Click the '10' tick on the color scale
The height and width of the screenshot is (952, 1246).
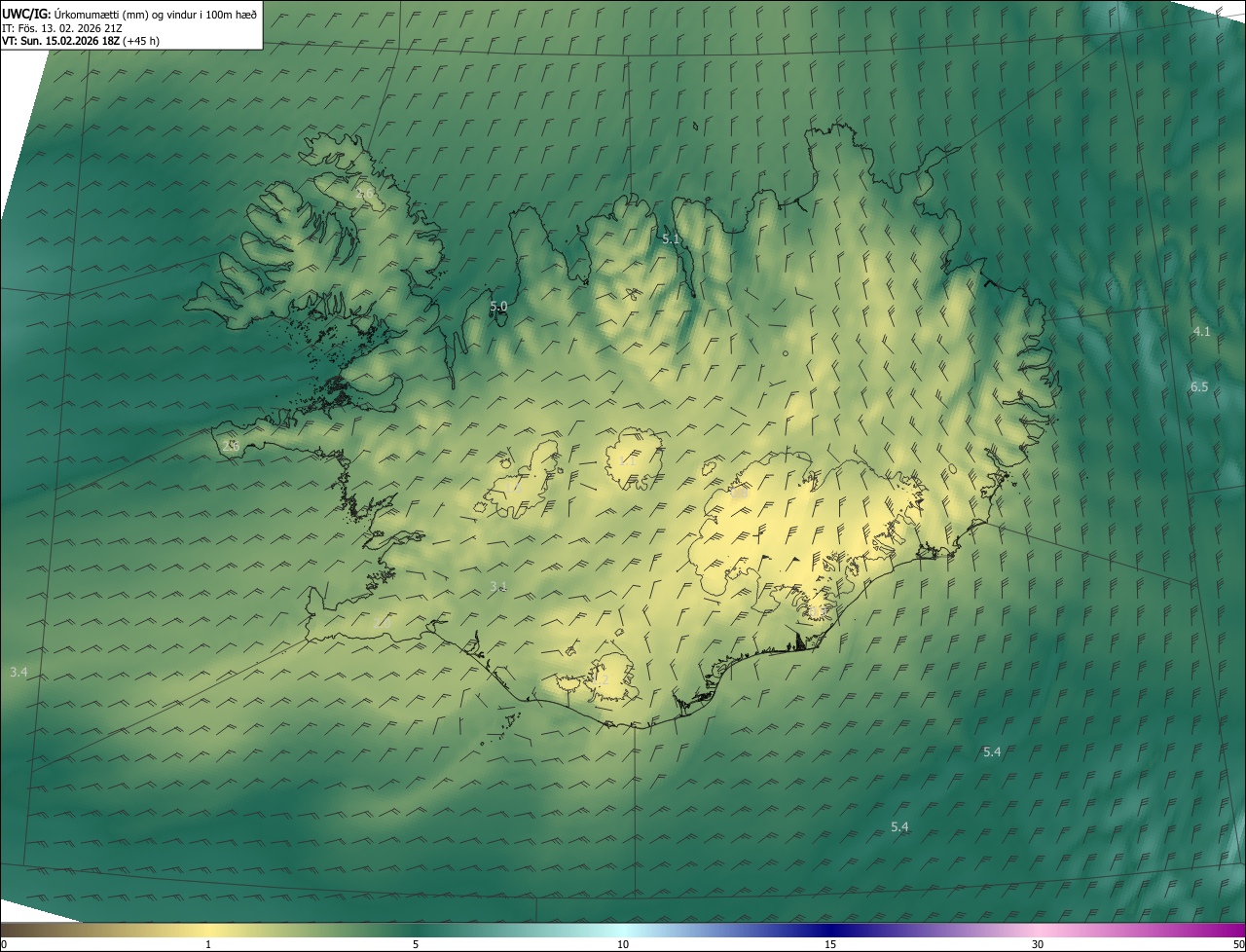[x=623, y=944]
